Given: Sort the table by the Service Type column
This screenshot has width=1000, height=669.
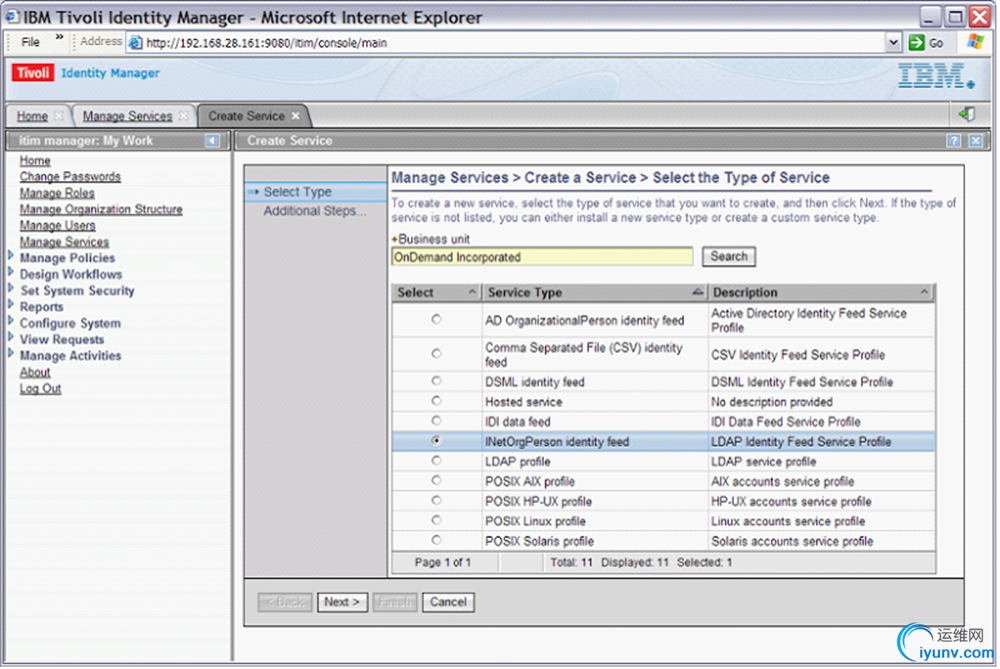Looking at the screenshot, I should point(697,293).
